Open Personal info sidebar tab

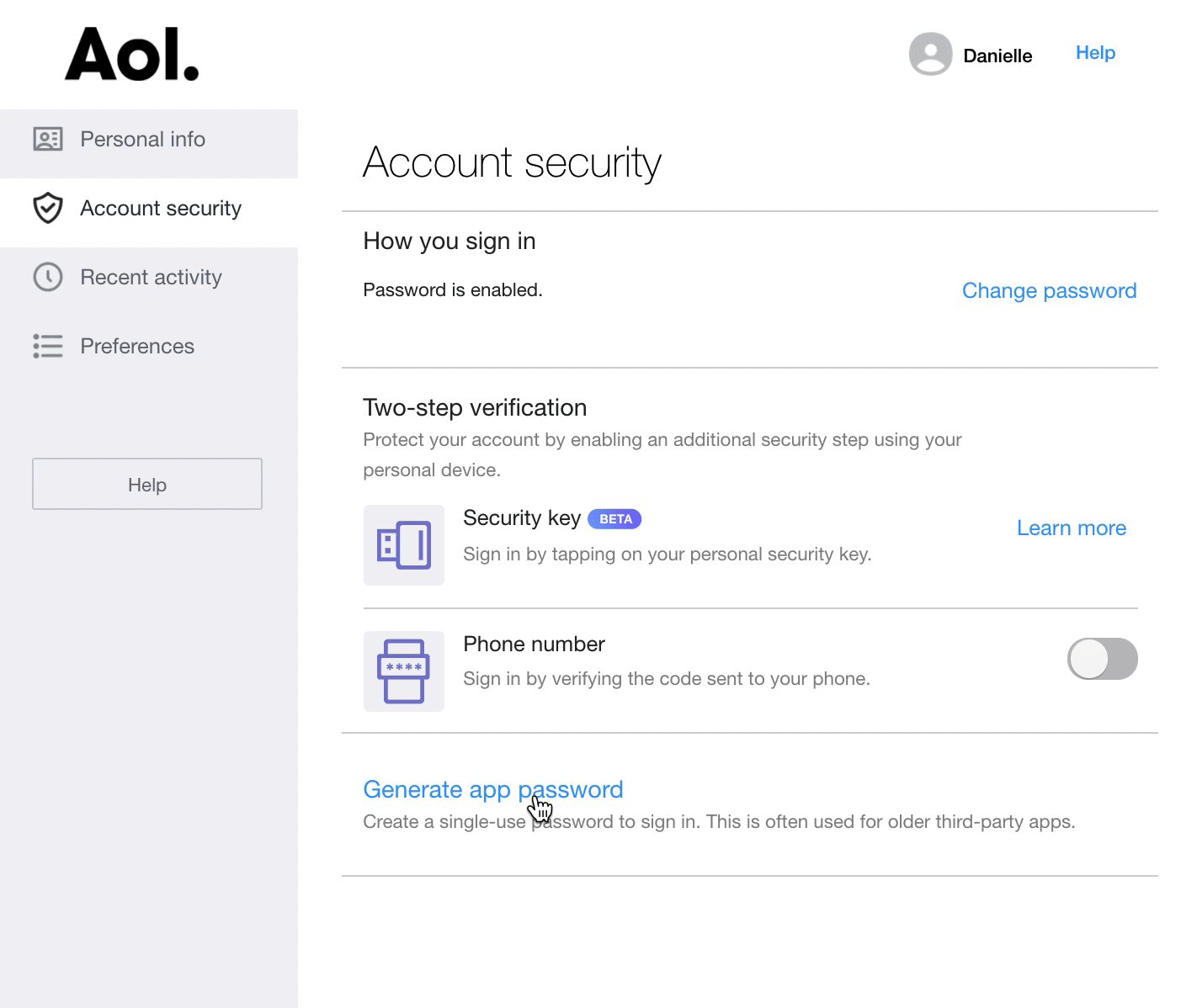coord(142,140)
